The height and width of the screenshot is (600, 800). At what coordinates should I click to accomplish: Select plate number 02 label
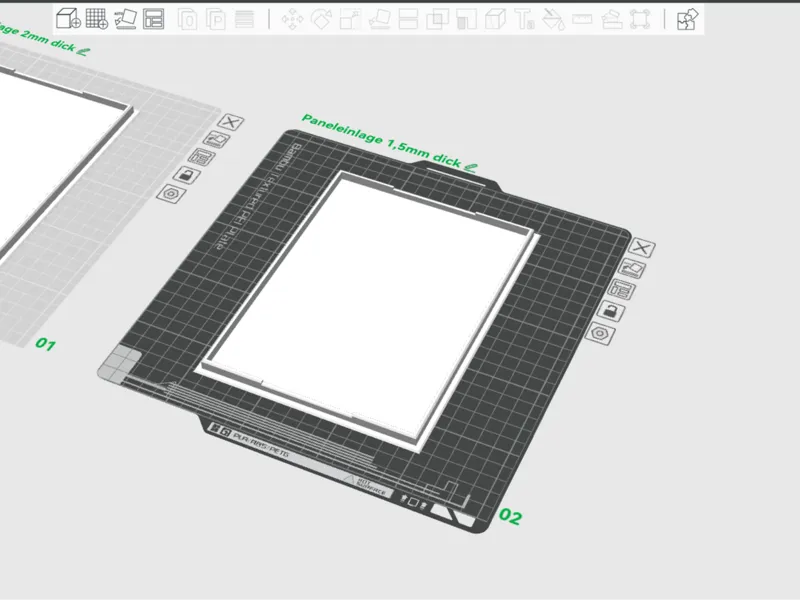[510, 516]
